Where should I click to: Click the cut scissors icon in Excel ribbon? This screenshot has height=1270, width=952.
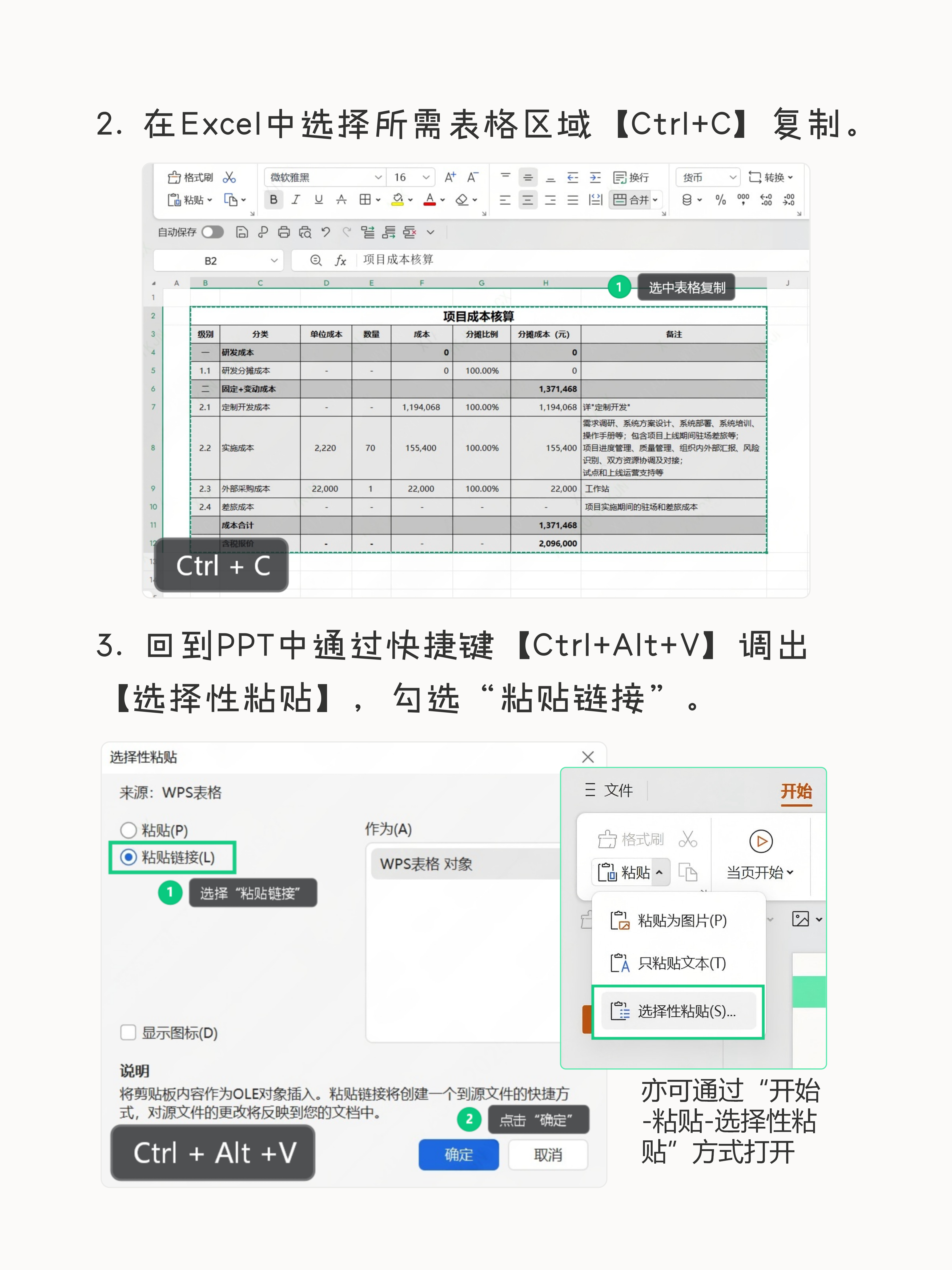230,177
